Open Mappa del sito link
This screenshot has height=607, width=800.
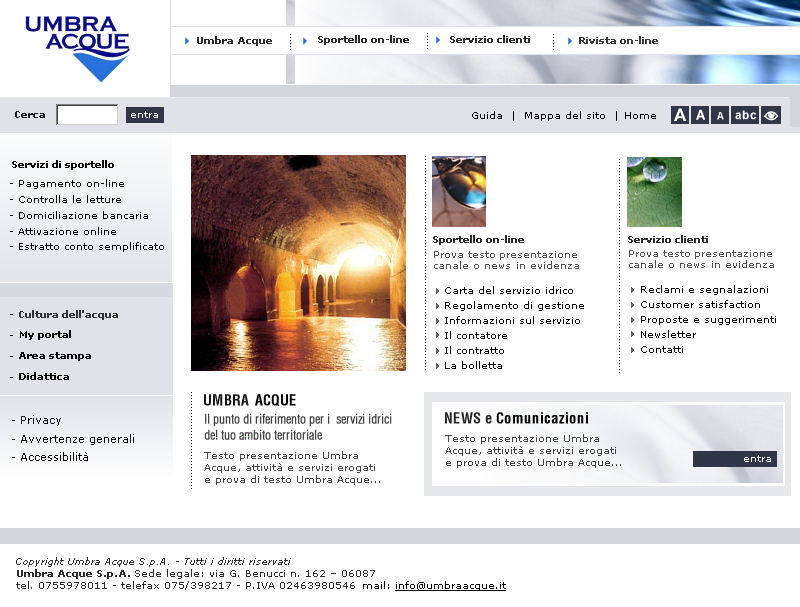pyautogui.click(x=564, y=116)
